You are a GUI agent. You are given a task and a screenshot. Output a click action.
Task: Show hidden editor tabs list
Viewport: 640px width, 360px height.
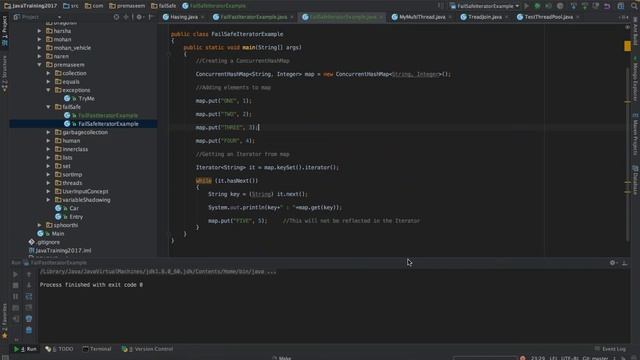[x=623, y=17]
